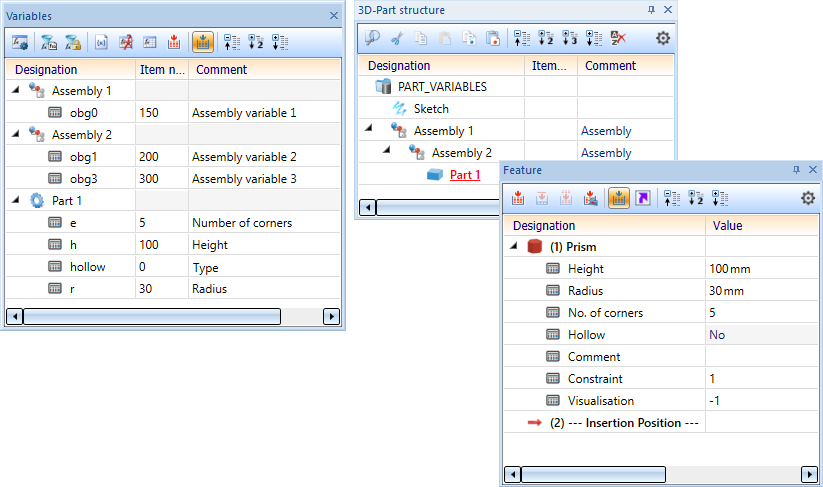The width and height of the screenshot is (823, 487).
Task: Collapse all levels icon in Variables toolbar
Action: coord(231,42)
